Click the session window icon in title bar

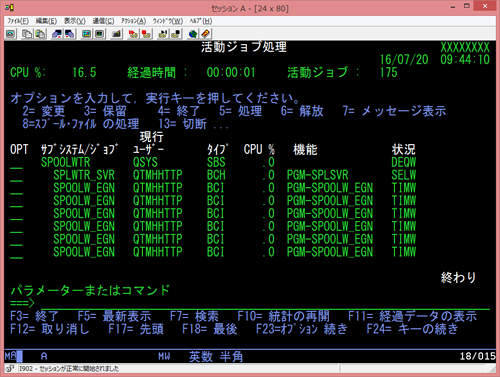[x=9, y=8]
